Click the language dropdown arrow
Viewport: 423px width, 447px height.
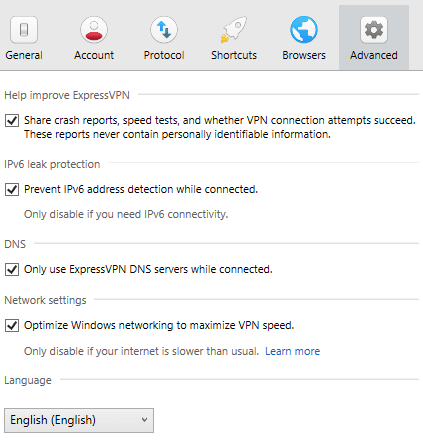144,420
